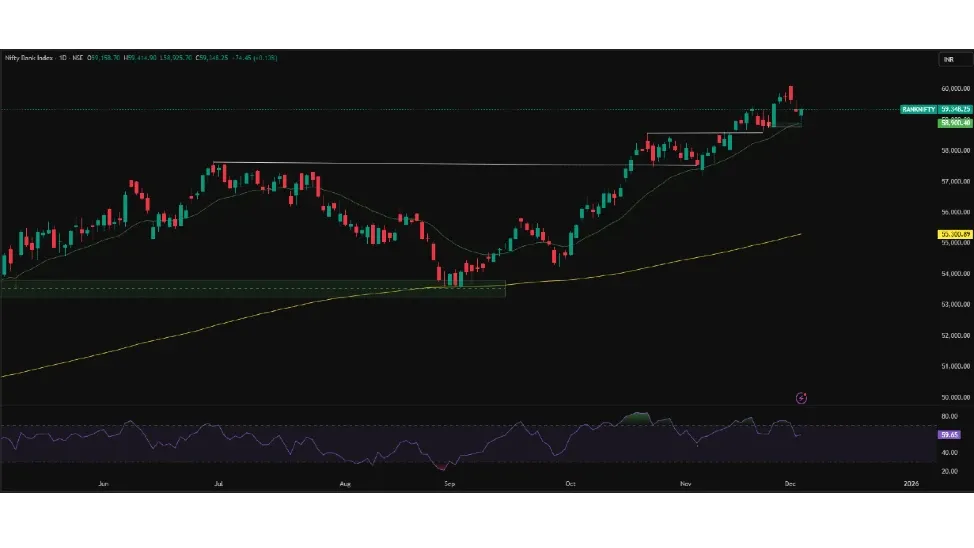Click the Oct label on time axis
Image resolution: width=974 pixels, height=548 pixels.
pos(570,483)
